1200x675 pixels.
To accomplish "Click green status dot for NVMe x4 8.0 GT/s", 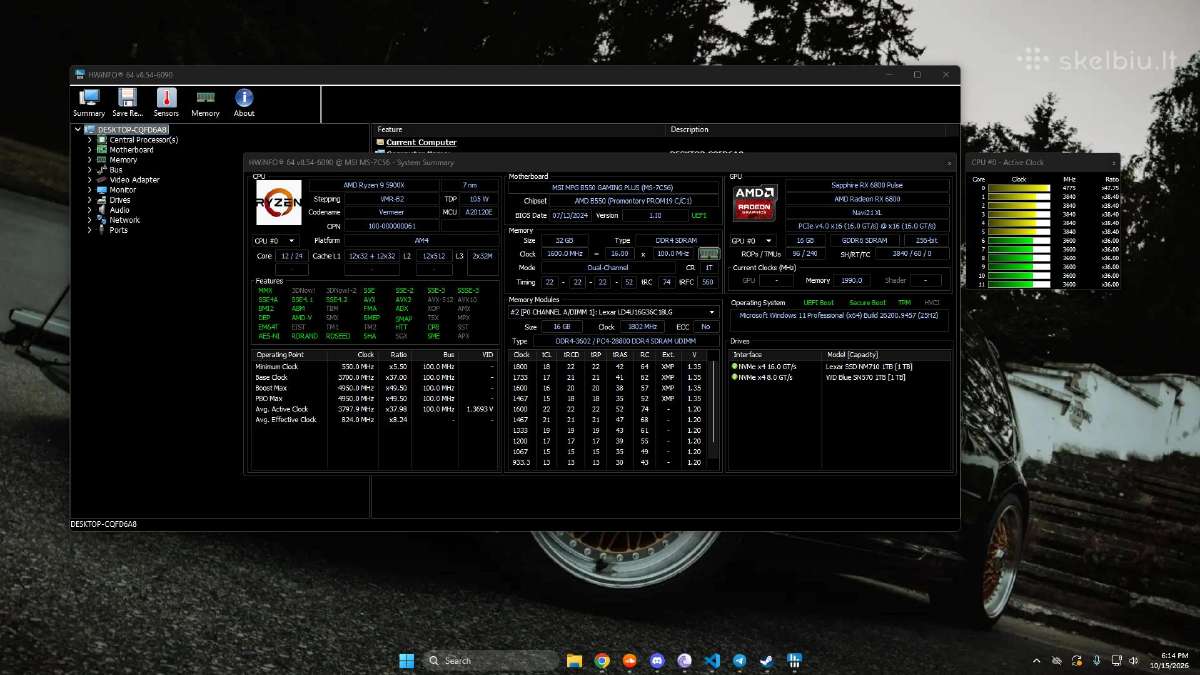I will (735, 377).
